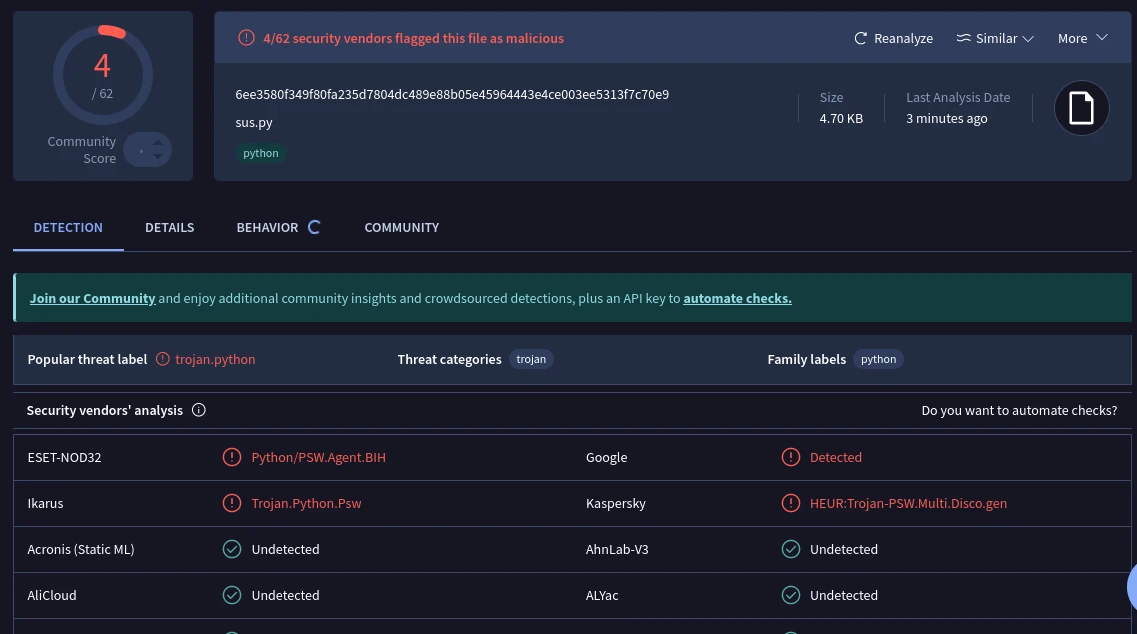Click the Acronis (Static ML) undetected checkmark icon
This screenshot has height=634, width=1137.
[231, 549]
